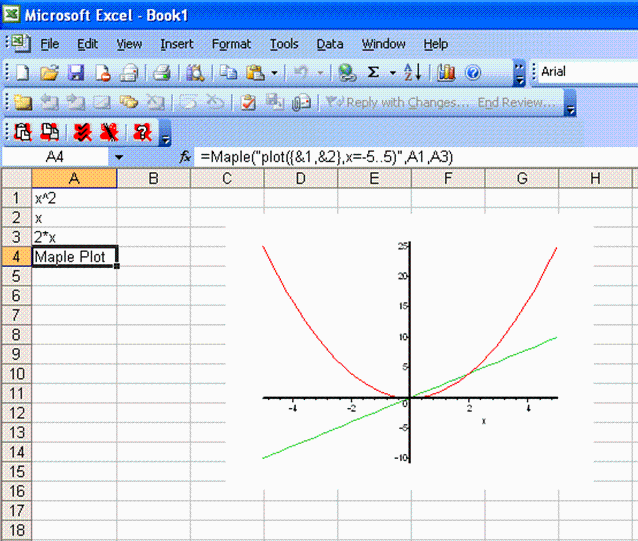Click the blue Help question mark icon
This screenshot has height=541, width=638.
click(473, 73)
